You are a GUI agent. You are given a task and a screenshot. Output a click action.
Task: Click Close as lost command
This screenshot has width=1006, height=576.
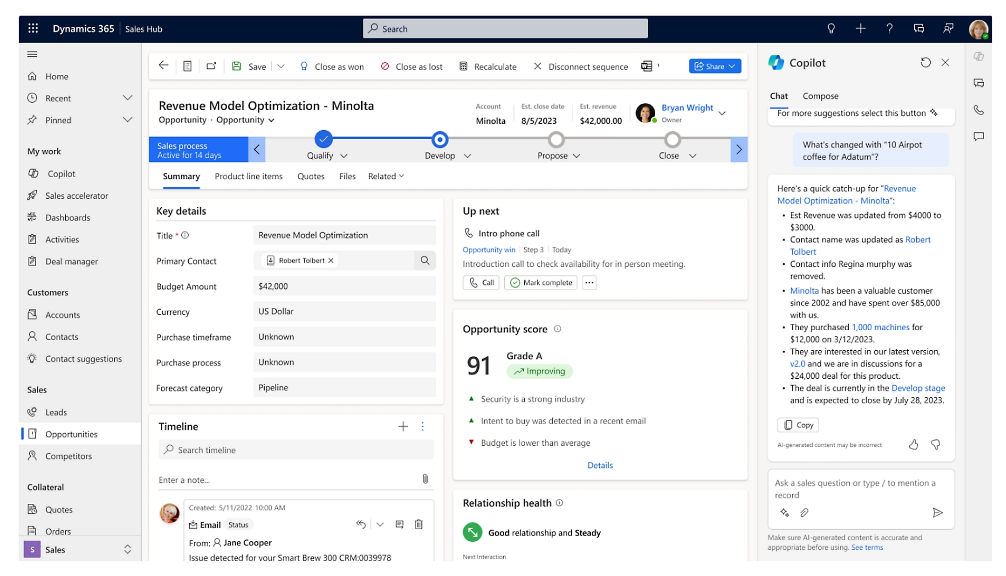(412, 66)
